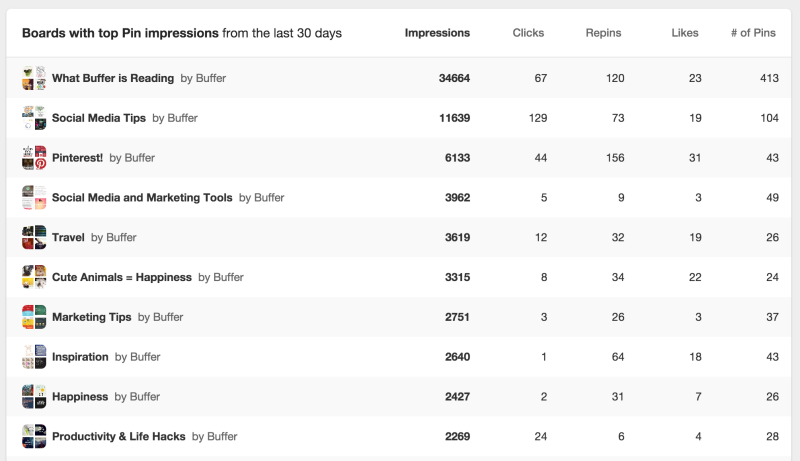The height and width of the screenshot is (461, 800).
Task: Sort by the Clicks column header
Action: 528,33
